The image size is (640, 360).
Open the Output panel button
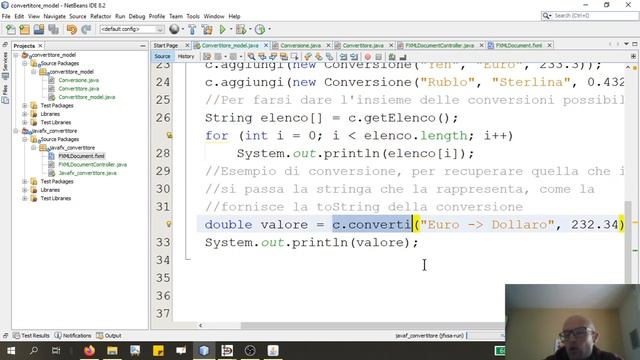(109, 336)
